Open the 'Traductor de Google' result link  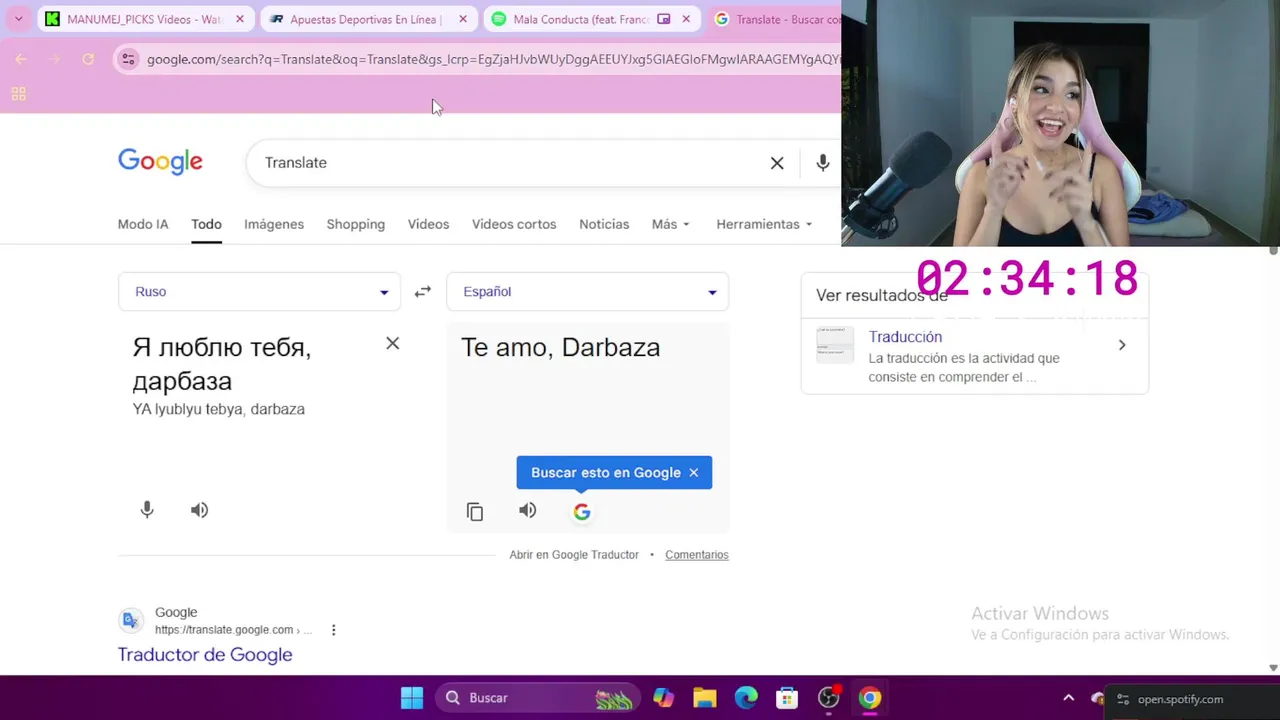click(205, 655)
